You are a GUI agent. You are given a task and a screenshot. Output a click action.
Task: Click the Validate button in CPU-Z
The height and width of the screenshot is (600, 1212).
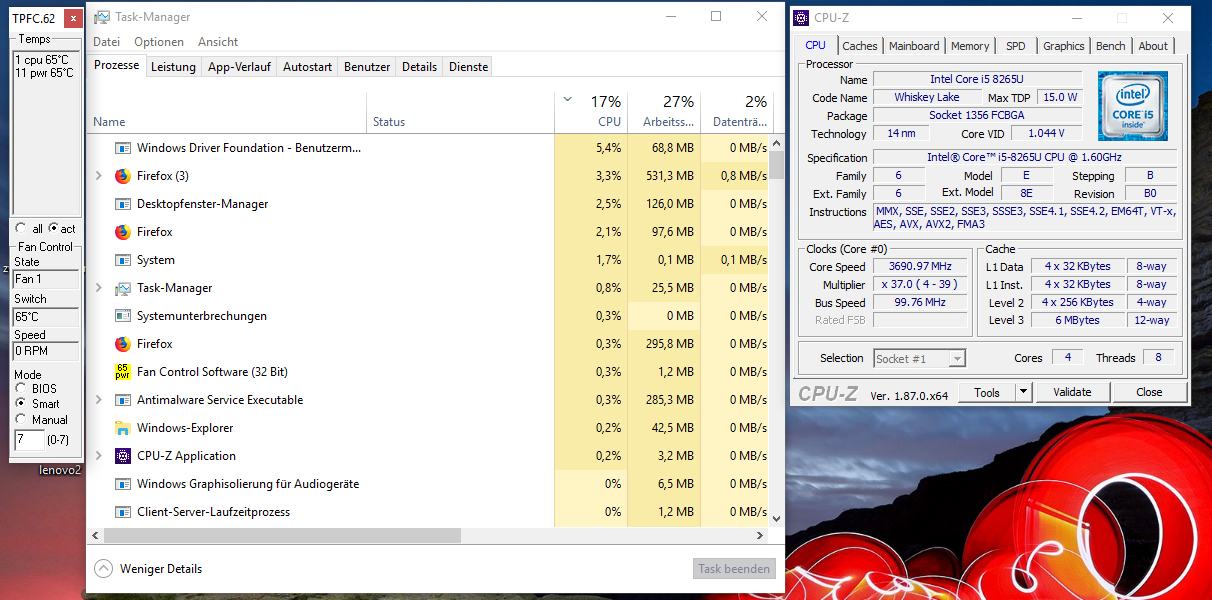(1072, 392)
